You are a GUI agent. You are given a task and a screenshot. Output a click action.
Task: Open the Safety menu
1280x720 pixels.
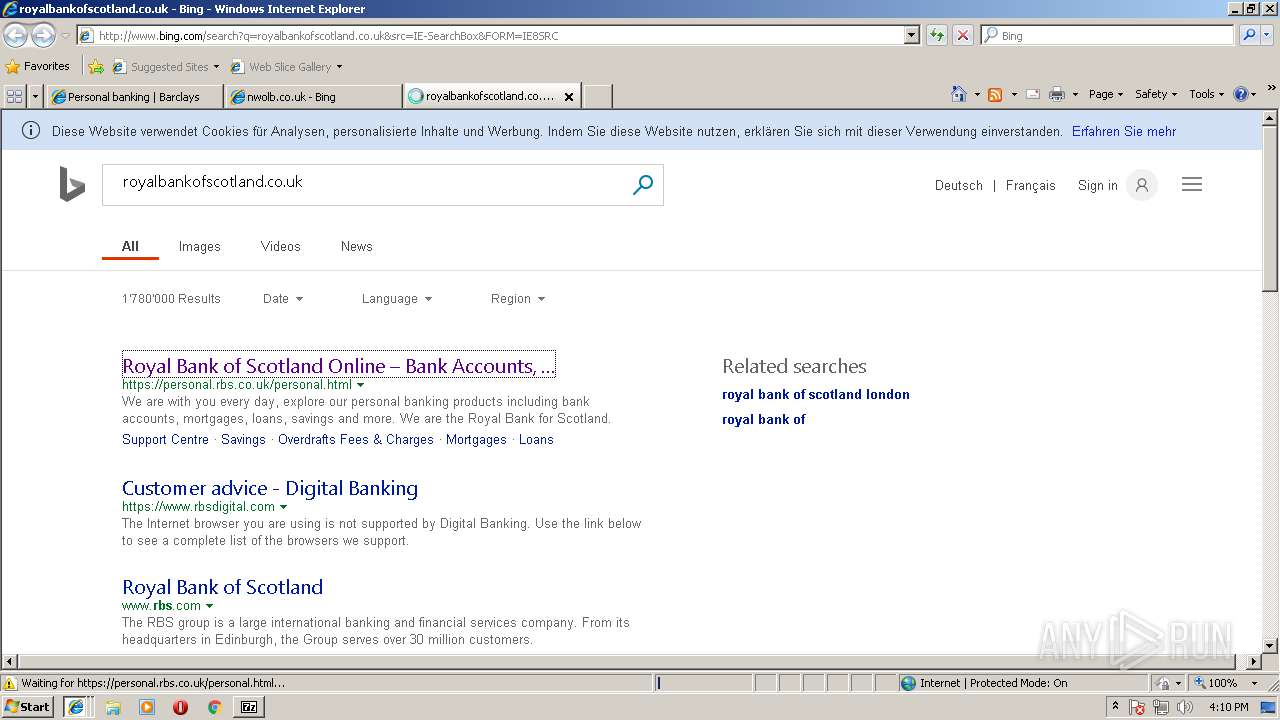[1156, 94]
